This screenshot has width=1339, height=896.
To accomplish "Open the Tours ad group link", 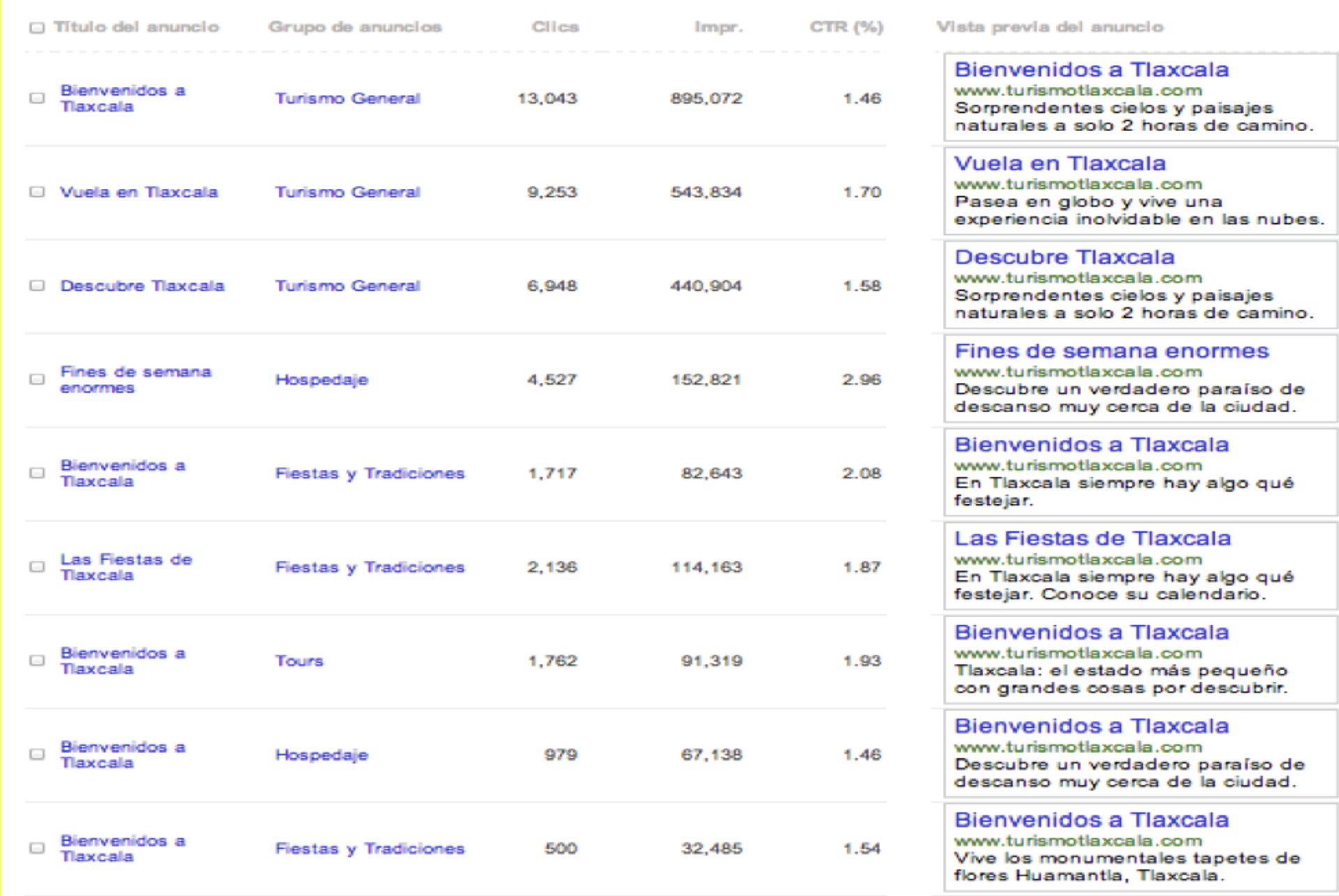I will (299, 661).
